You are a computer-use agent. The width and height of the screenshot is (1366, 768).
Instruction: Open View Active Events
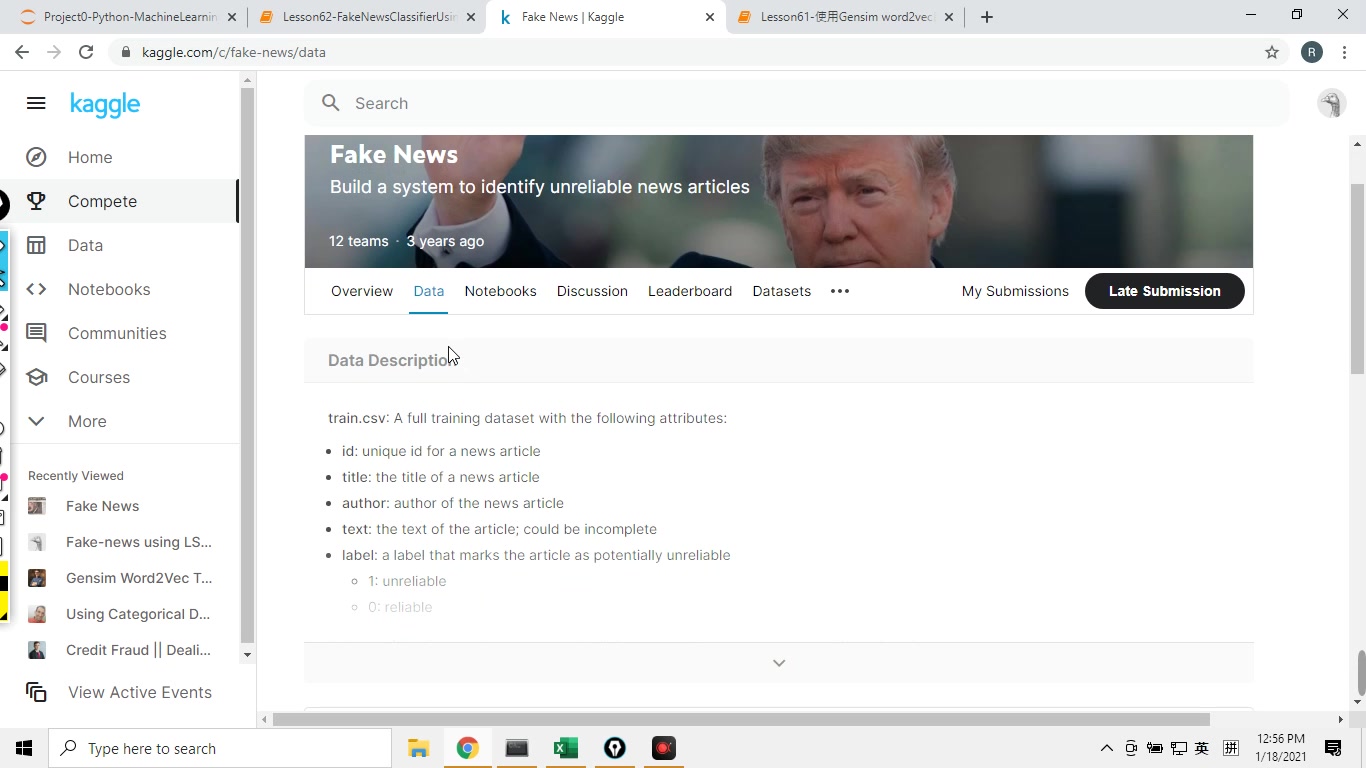click(x=120, y=692)
